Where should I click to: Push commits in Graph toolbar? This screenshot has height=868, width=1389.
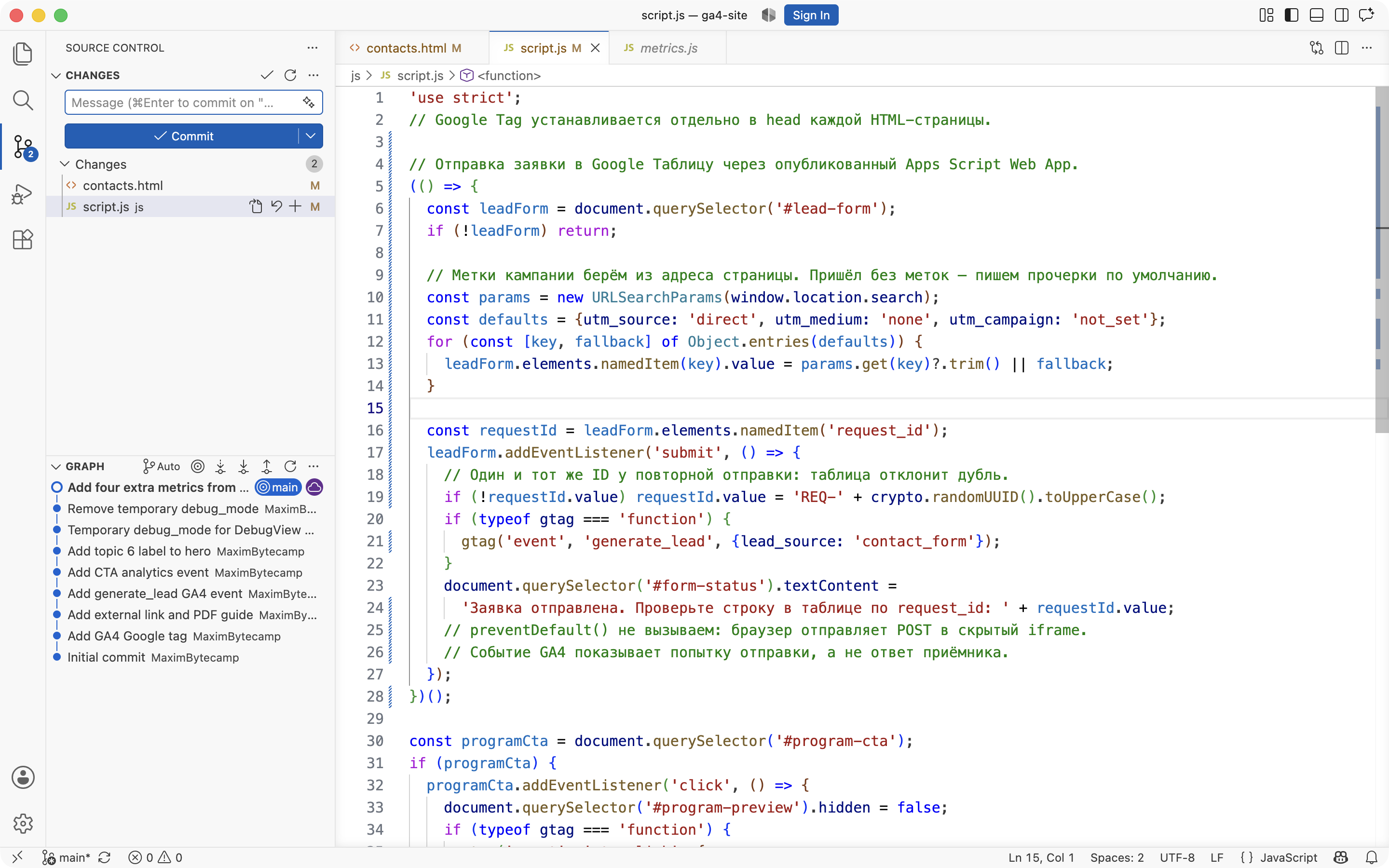(x=267, y=466)
